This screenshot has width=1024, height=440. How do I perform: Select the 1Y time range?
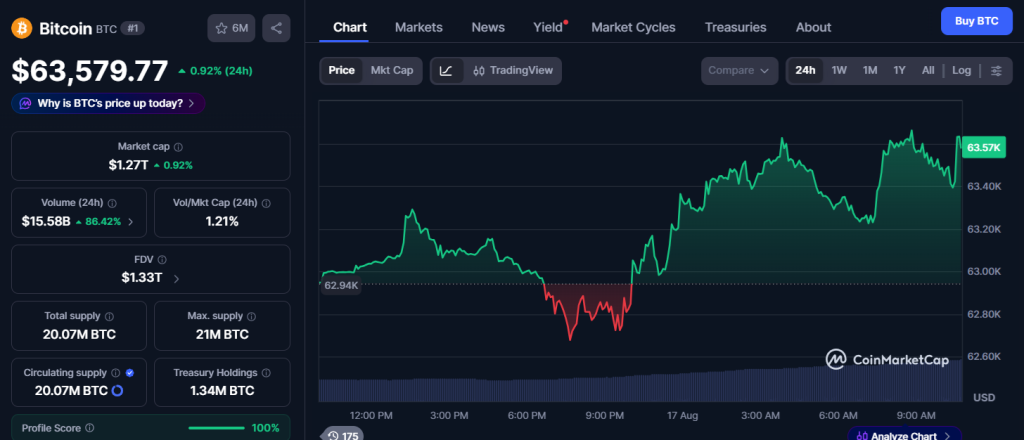(x=899, y=71)
